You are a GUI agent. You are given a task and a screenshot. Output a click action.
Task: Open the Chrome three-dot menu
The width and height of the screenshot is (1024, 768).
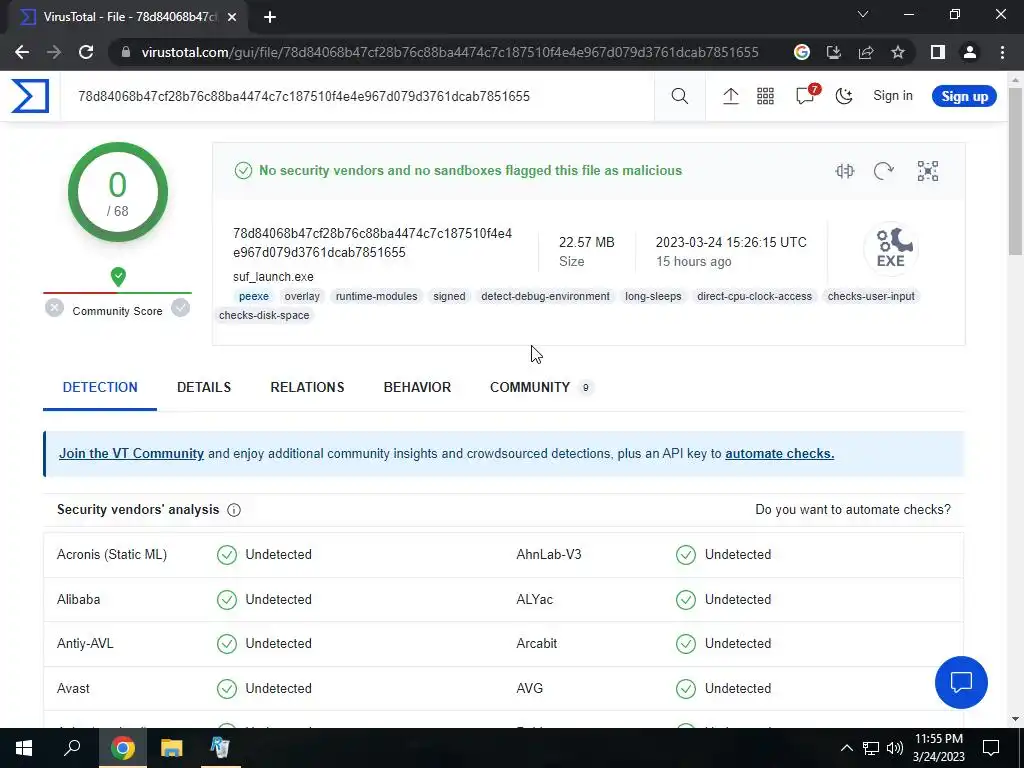pyautogui.click(x=1002, y=52)
